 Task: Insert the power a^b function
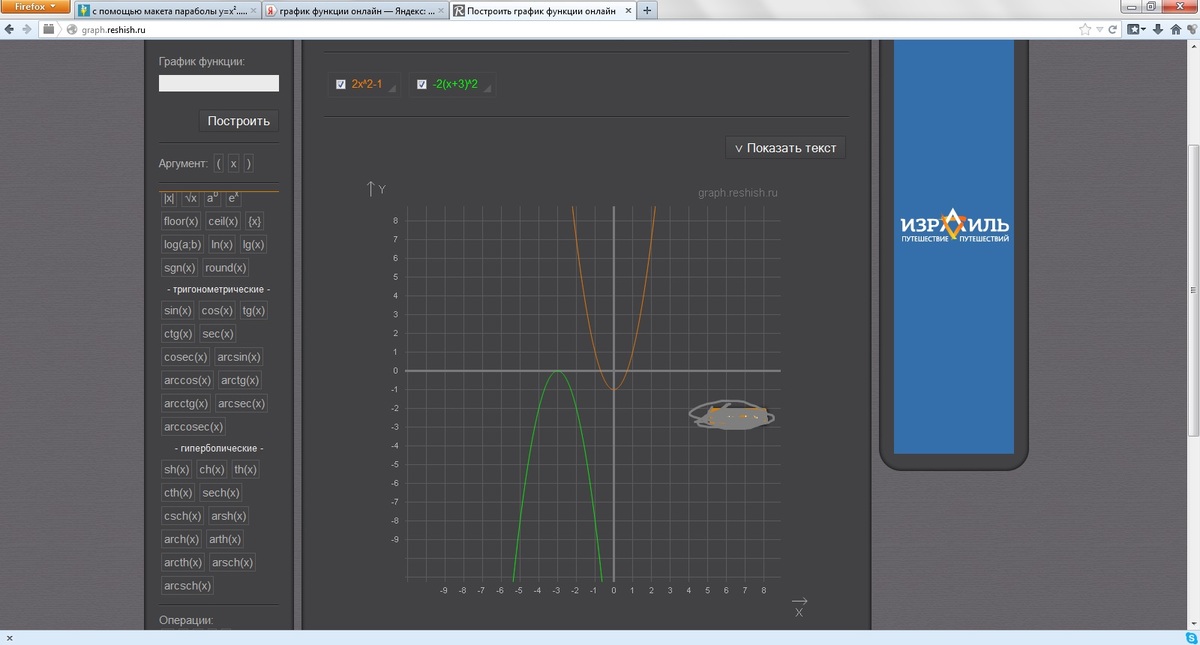click(x=212, y=198)
